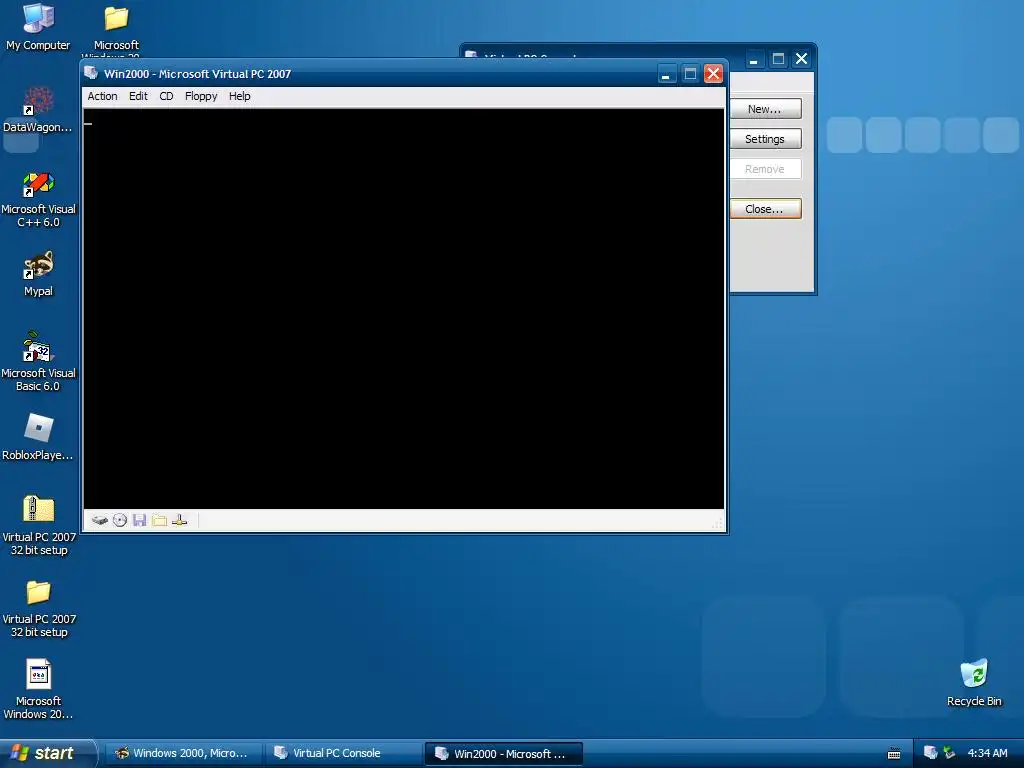Select the Microsoft Visual C++ 6.0 shortcut
The height and width of the screenshot is (768, 1024).
[x=38, y=199]
